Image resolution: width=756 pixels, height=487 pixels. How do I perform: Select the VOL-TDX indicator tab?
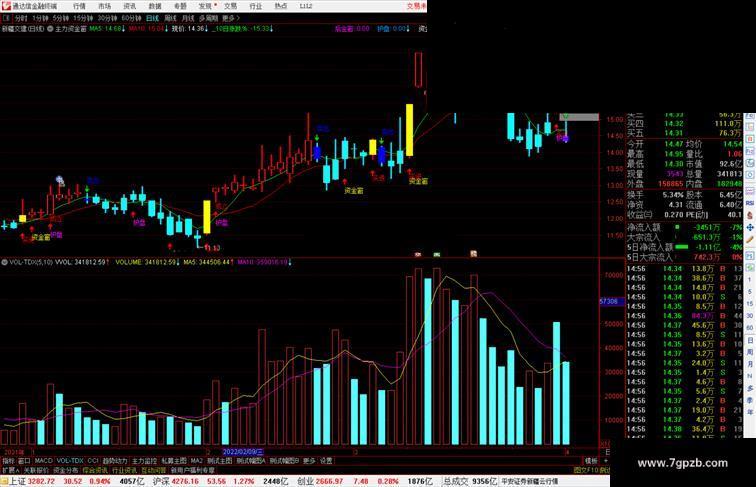tap(70, 461)
